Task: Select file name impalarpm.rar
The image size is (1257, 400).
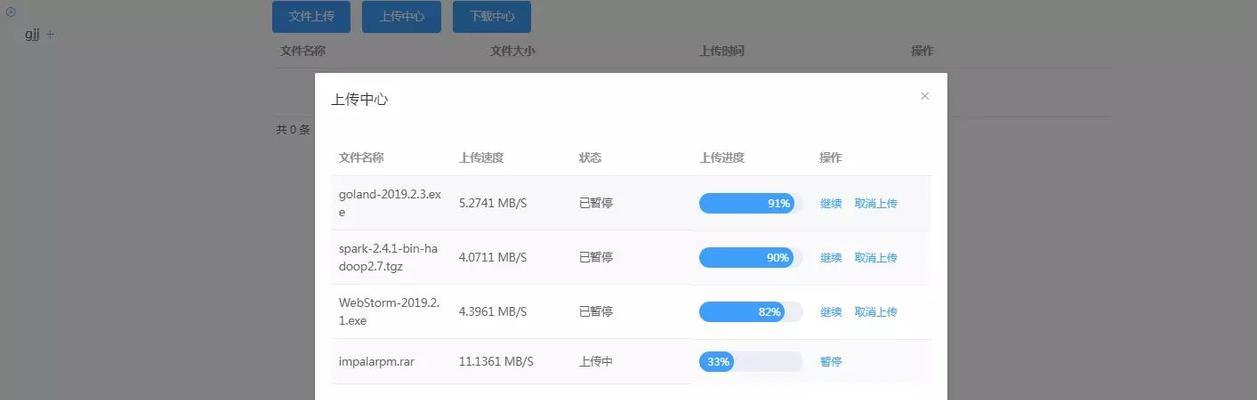Action: pos(376,361)
